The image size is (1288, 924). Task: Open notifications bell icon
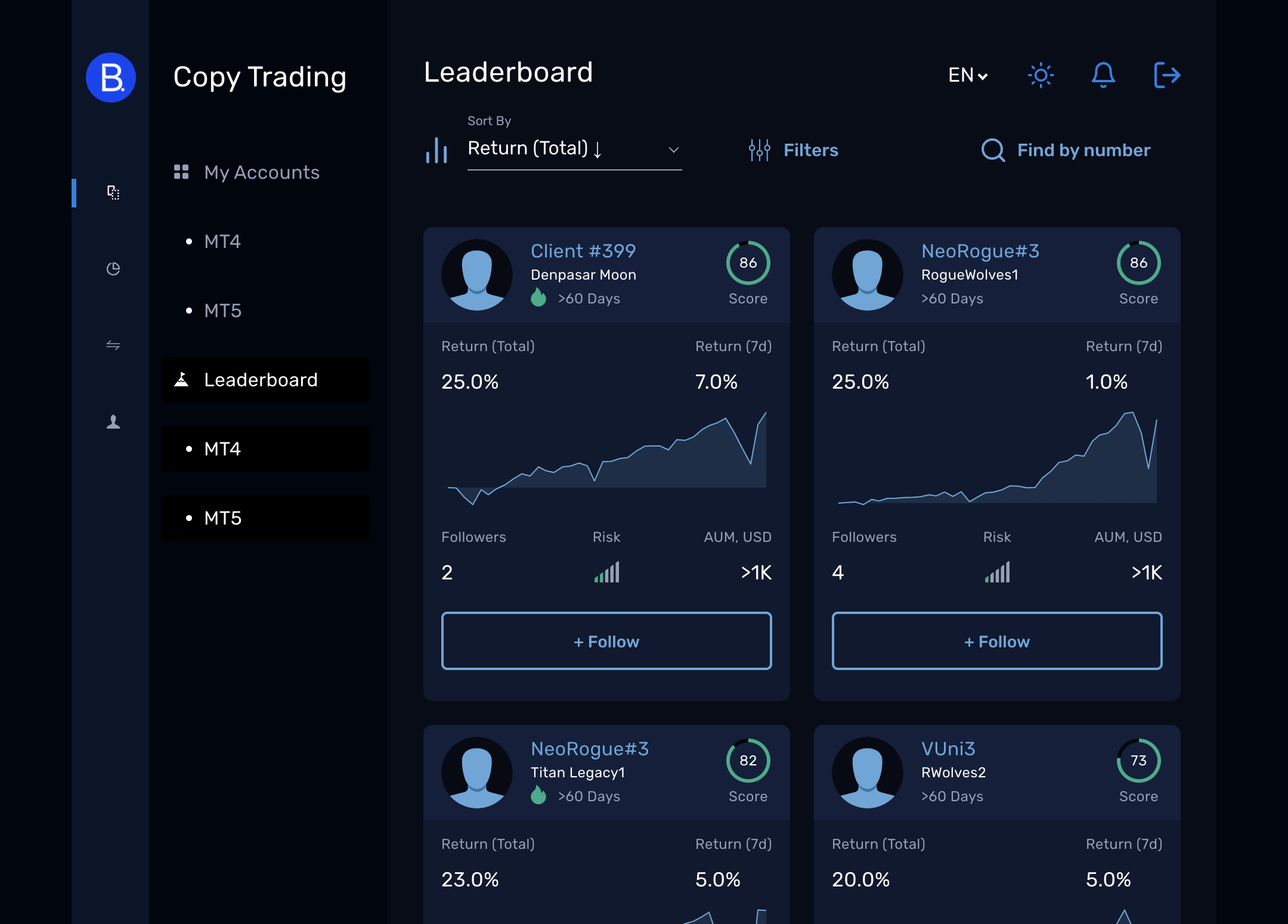pos(1103,75)
